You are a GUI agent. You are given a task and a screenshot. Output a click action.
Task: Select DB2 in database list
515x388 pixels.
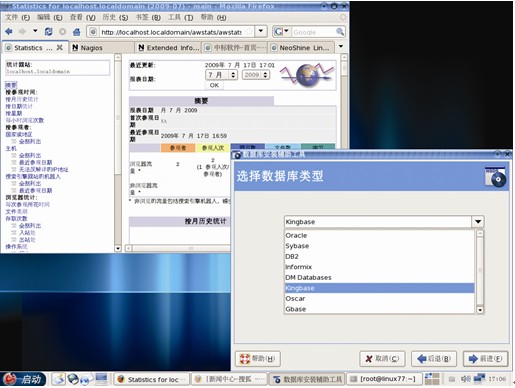pos(379,256)
